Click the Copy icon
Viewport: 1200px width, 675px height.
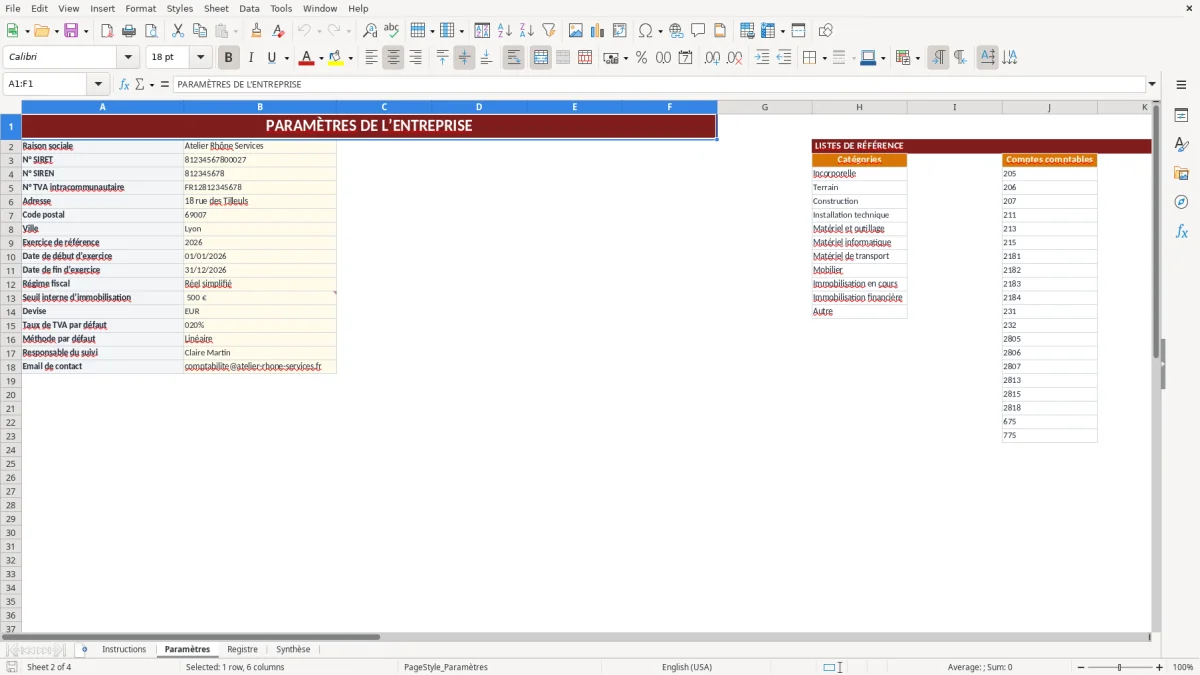coord(200,30)
